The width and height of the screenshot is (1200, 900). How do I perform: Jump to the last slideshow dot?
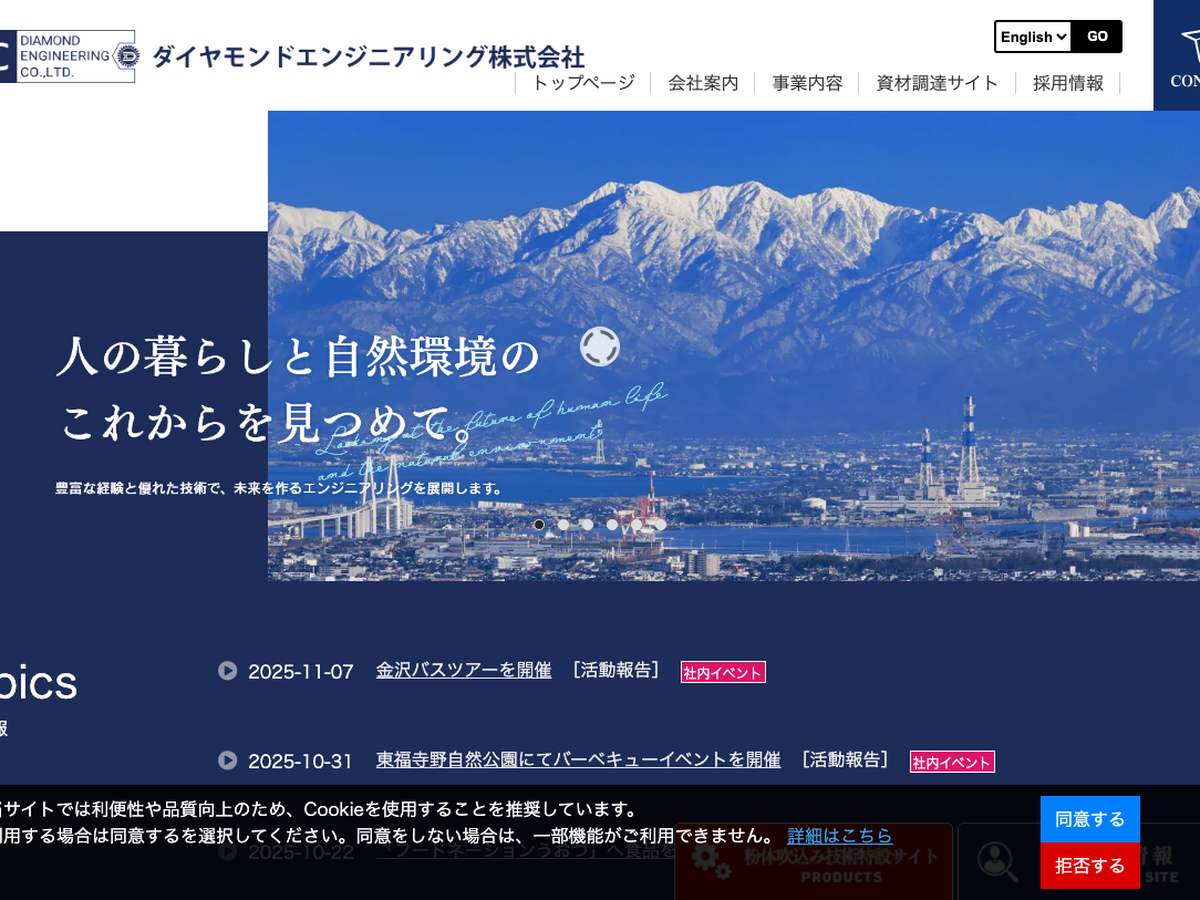660,524
